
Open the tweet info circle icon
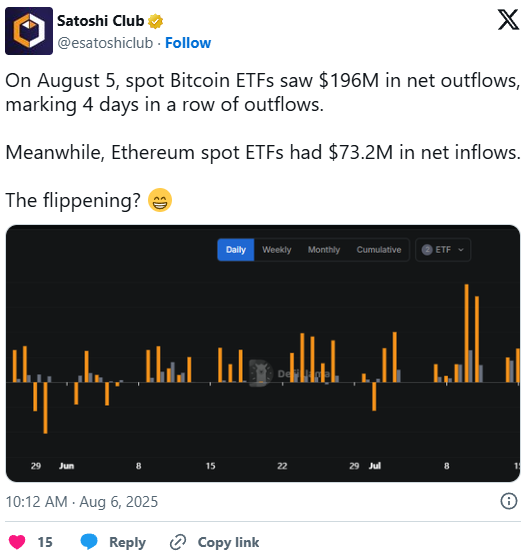point(509,501)
